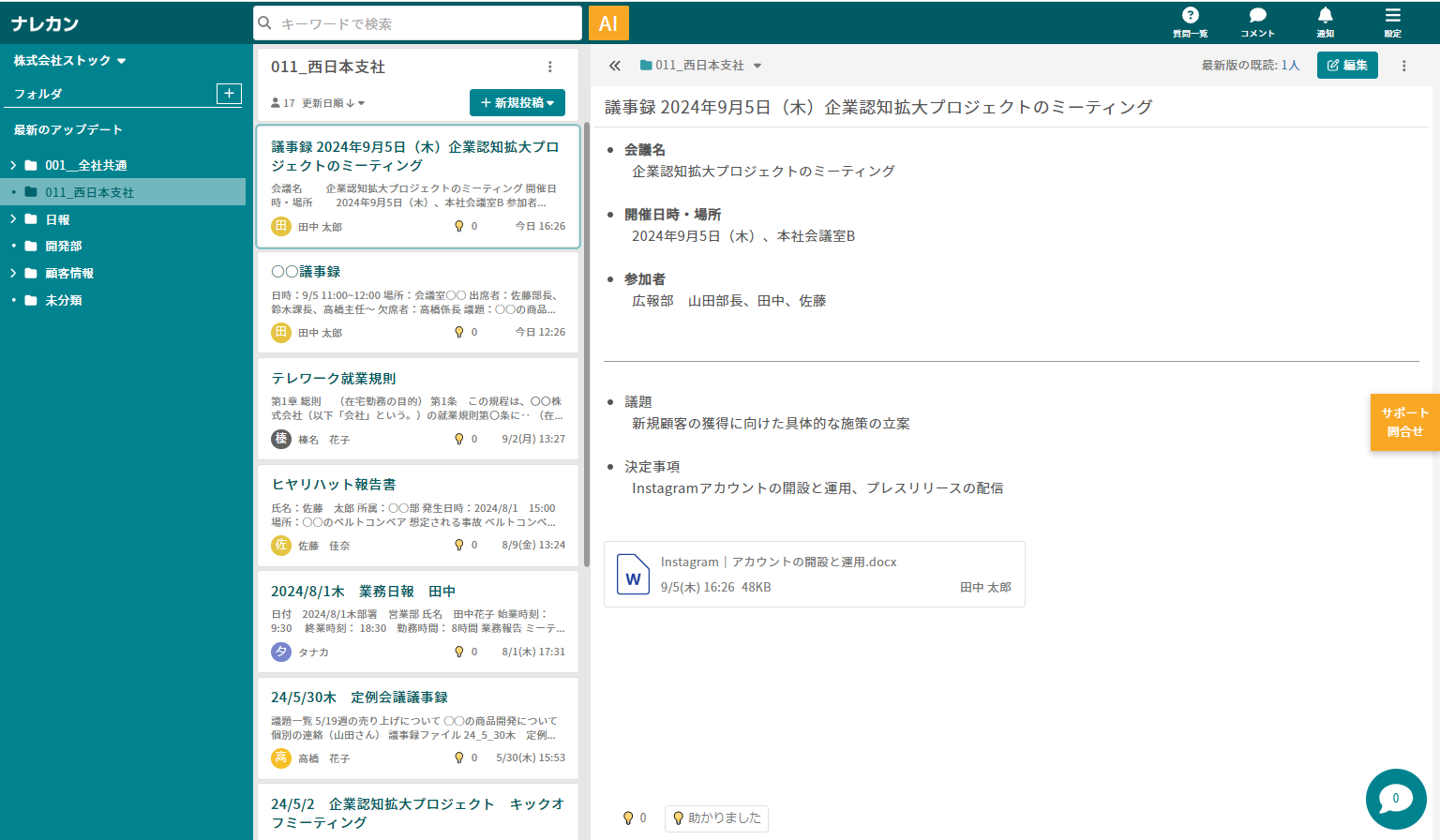The height and width of the screenshot is (840, 1440).
Task: Open the Instagram アカウントの開設と運用.docx attachment
Action: [x=815, y=574]
